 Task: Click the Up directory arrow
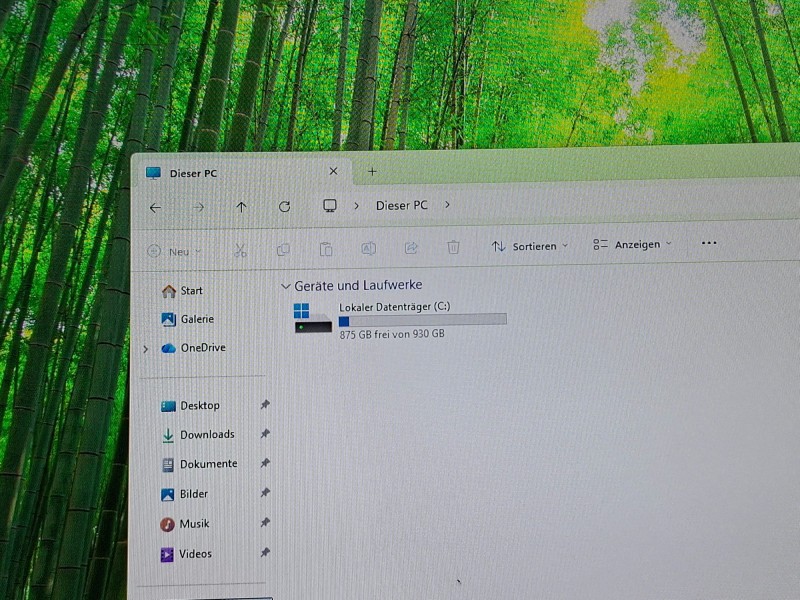pyautogui.click(x=241, y=207)
